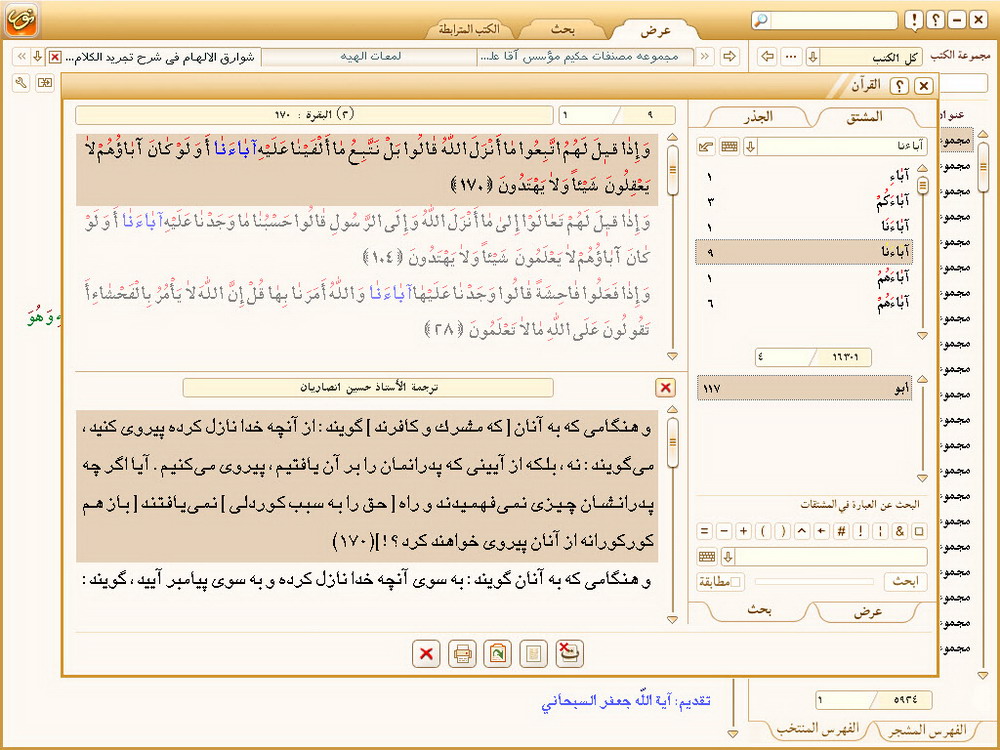Click the arrow icon left of the keyboard icon
The width and height of the screenshot is (1000, 750).
706,147
